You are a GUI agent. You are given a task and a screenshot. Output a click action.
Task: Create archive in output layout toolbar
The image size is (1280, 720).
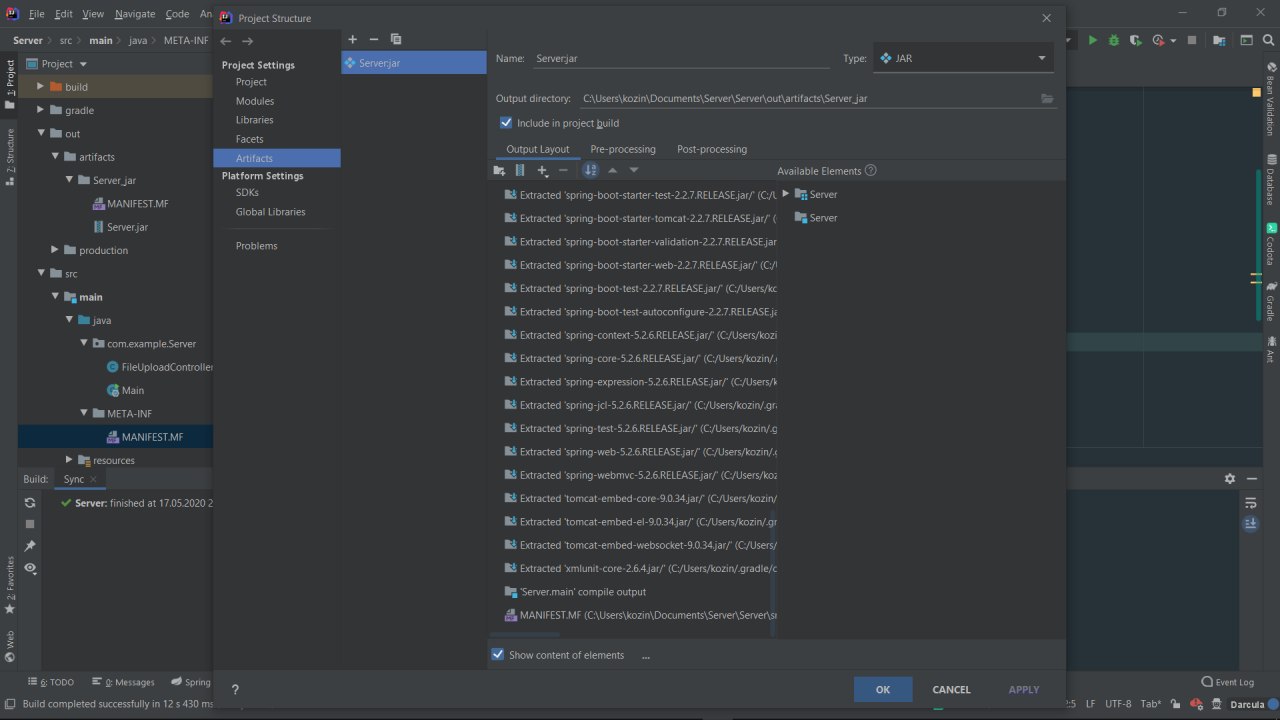520,170
